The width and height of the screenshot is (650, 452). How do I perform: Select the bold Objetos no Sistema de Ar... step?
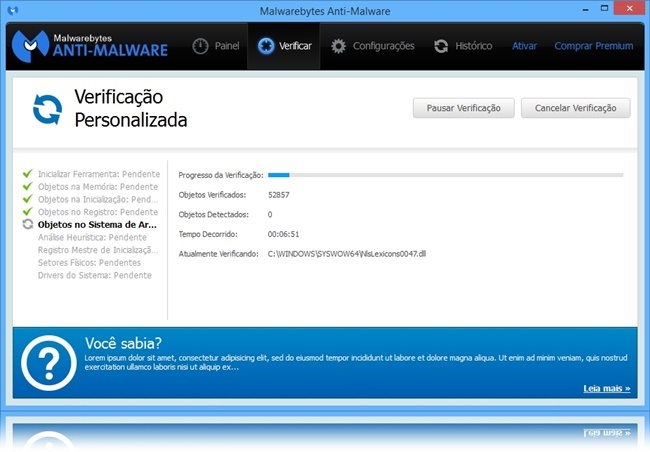[97, 225]
